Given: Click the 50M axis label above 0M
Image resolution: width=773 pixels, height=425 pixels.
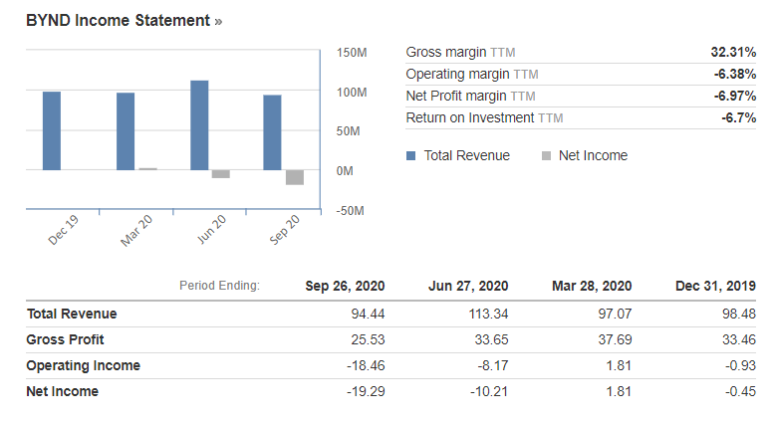Looking at the screenshot, I should [348, 131].
